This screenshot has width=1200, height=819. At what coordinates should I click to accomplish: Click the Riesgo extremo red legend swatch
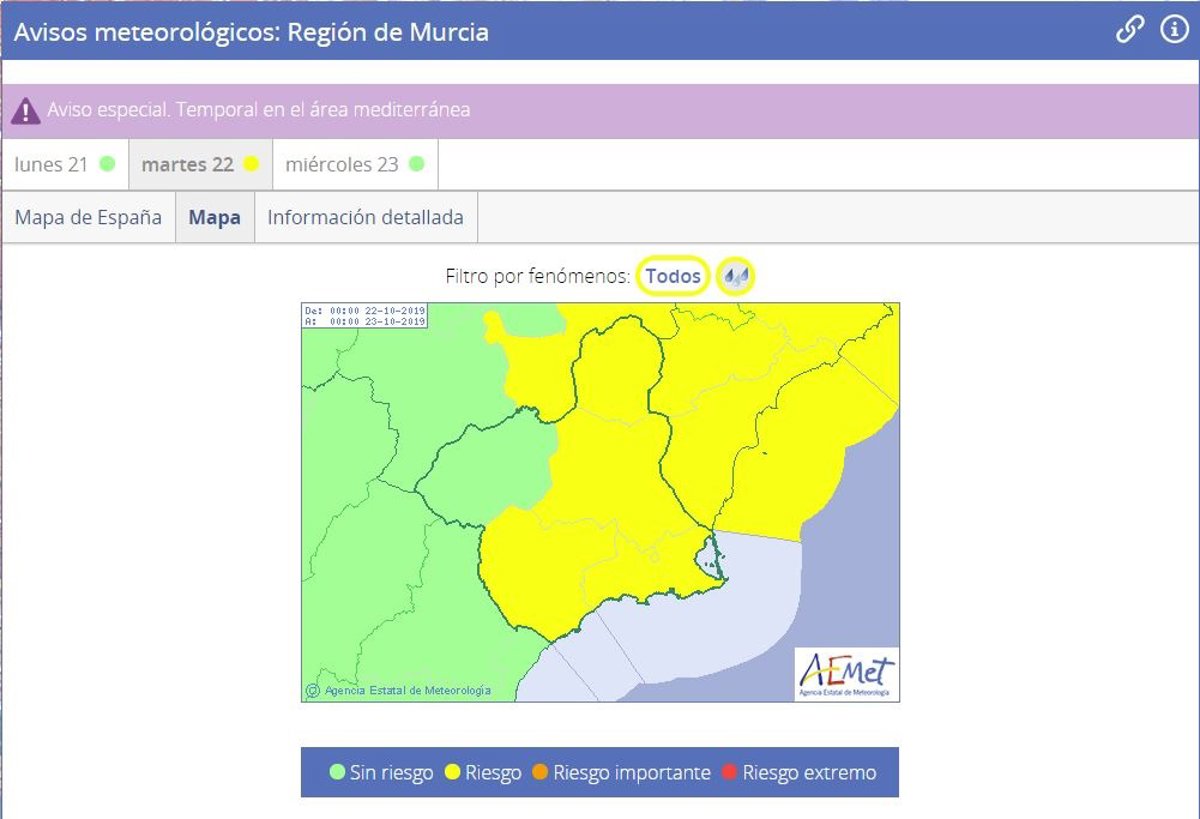coord(730,773)
